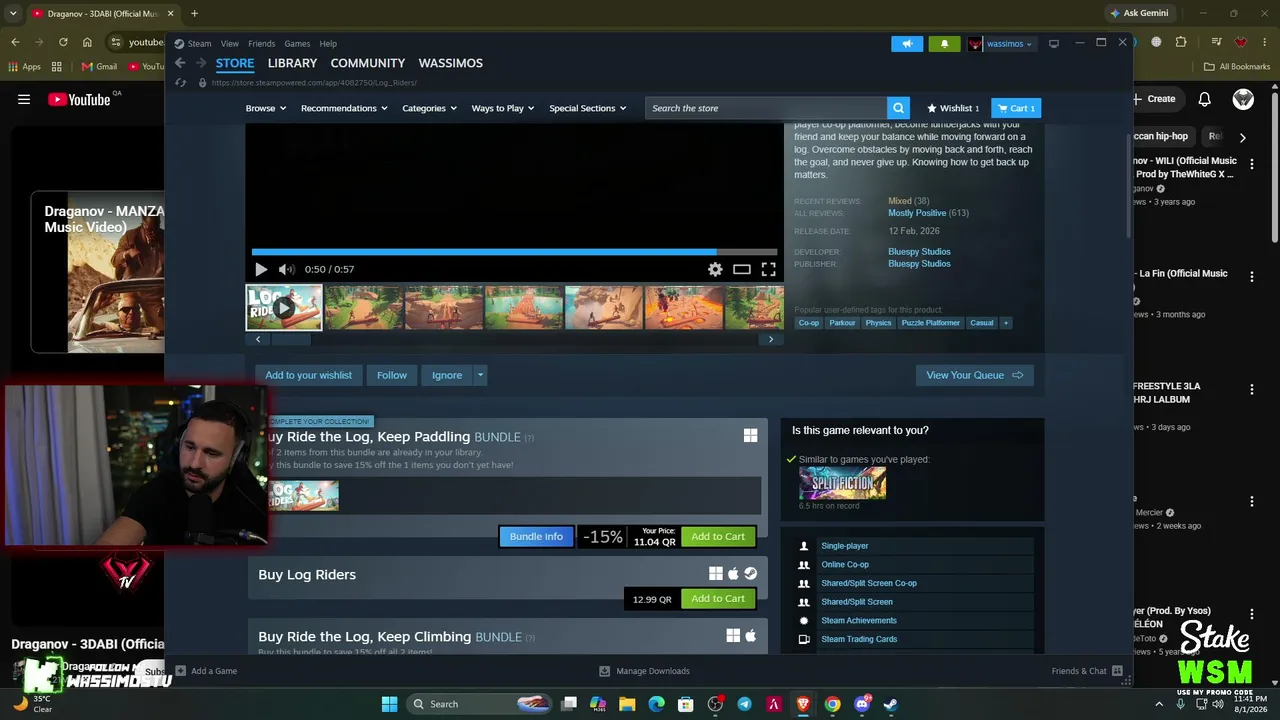Click the YouTube Create button

point(1155,99)
